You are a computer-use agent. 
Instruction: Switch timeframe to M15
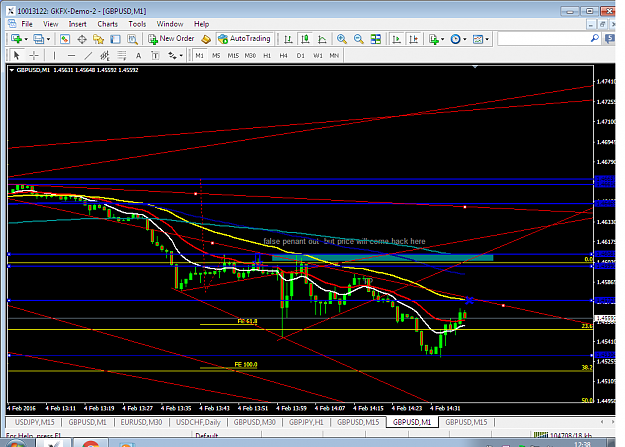(x=233, y=55)
